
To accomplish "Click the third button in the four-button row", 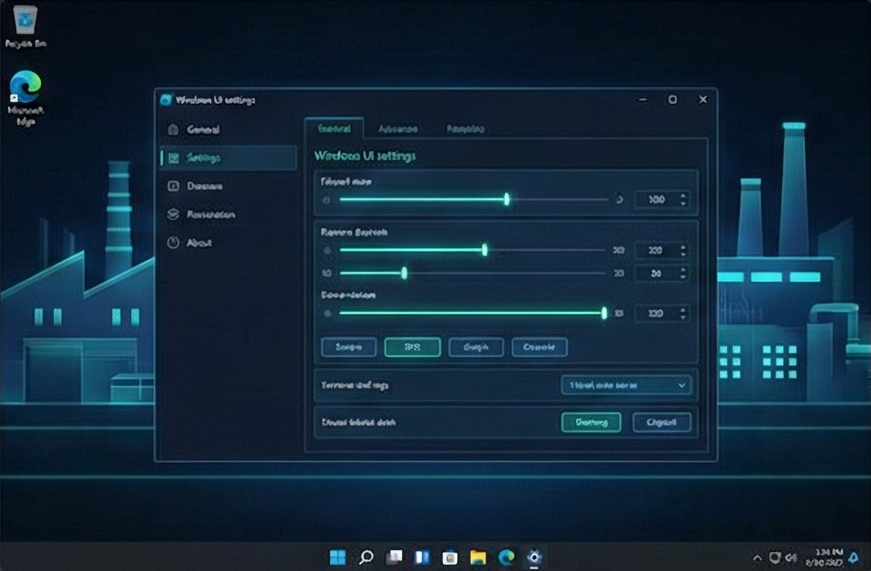I will [476, 347].
